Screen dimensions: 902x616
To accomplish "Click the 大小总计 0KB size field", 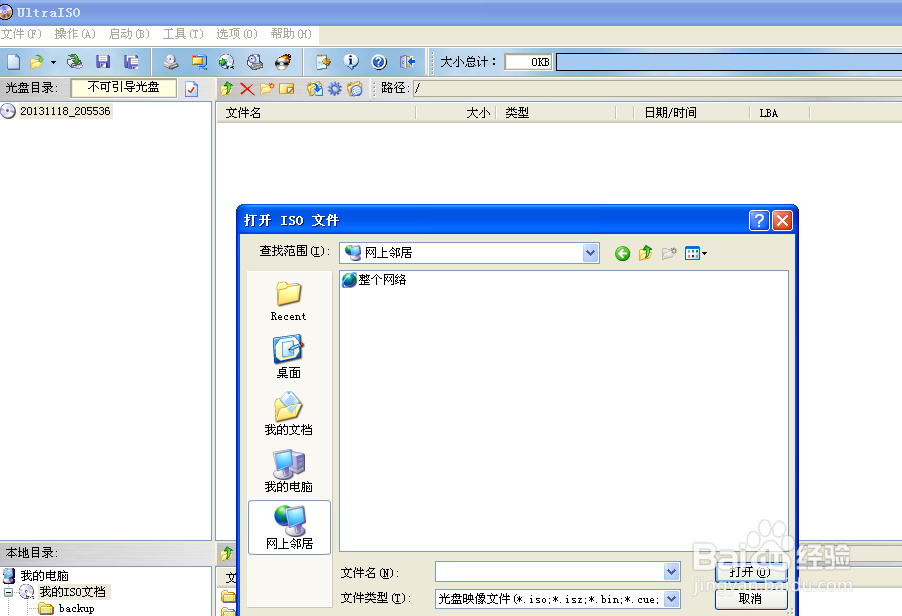I will coord(528,62).
